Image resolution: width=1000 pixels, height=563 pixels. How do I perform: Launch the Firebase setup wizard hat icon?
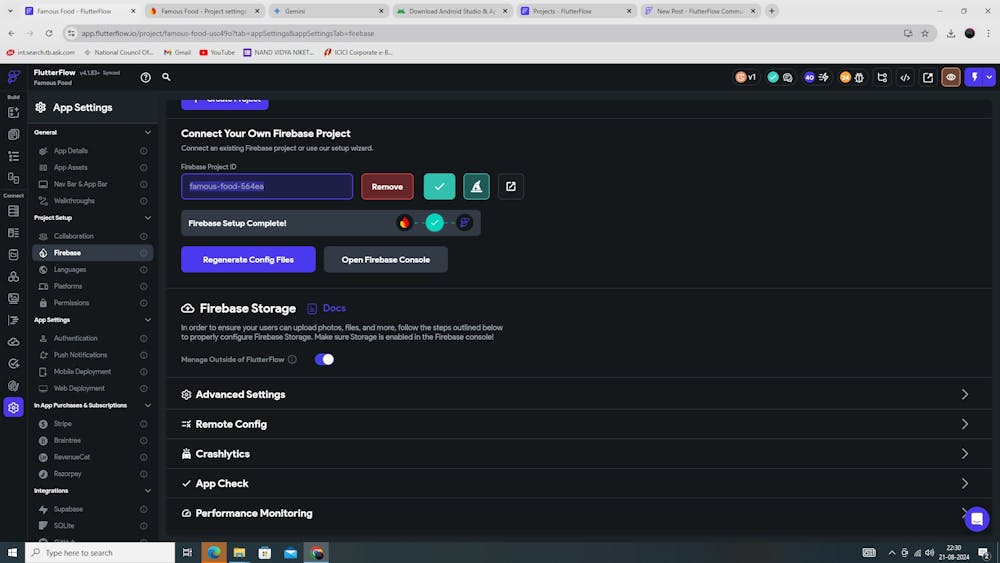476,186
